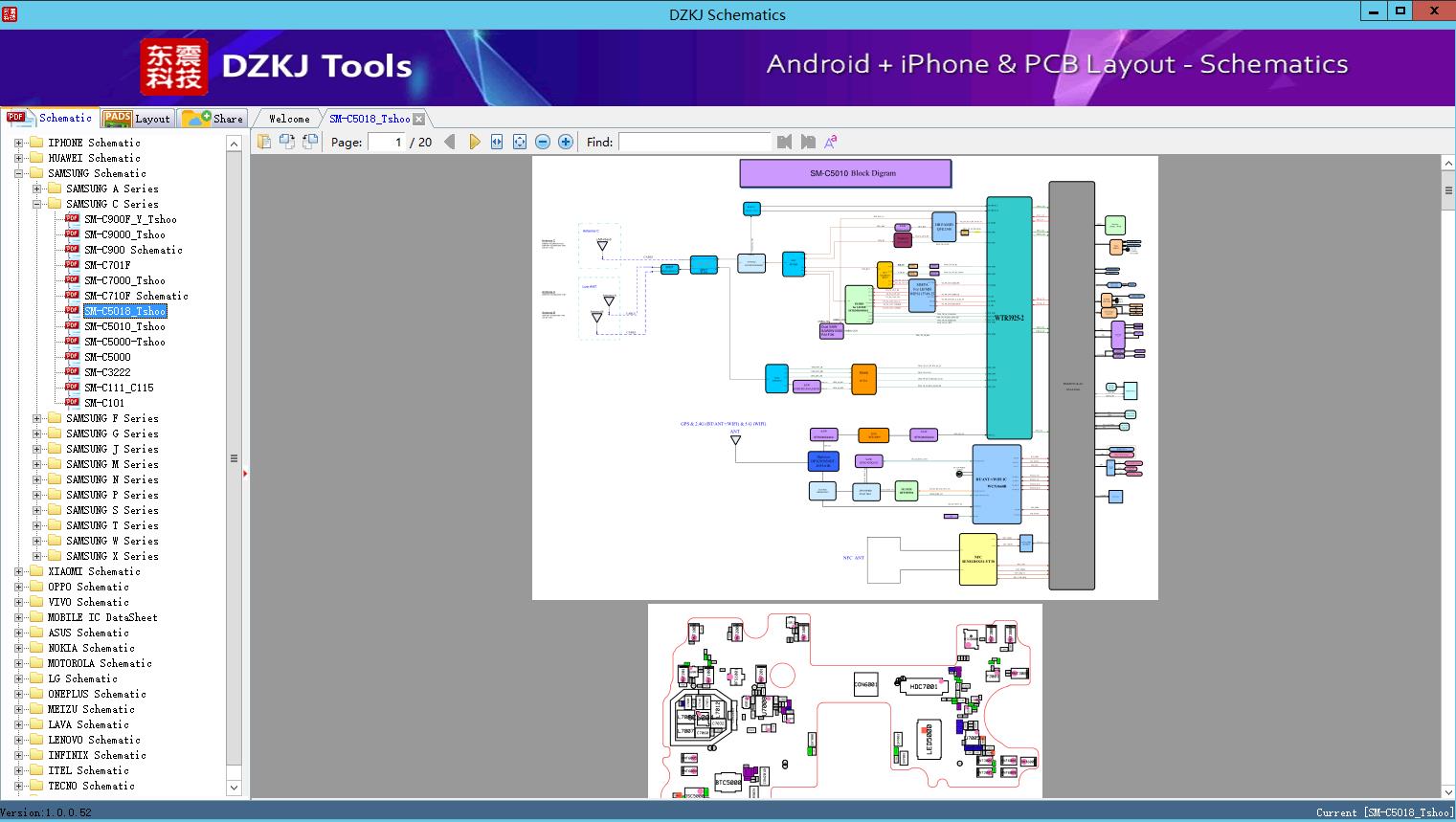This screenshot has height=822, width=1456.
Task: Click the match case Aa icon
Action: [x=831, y=142]
